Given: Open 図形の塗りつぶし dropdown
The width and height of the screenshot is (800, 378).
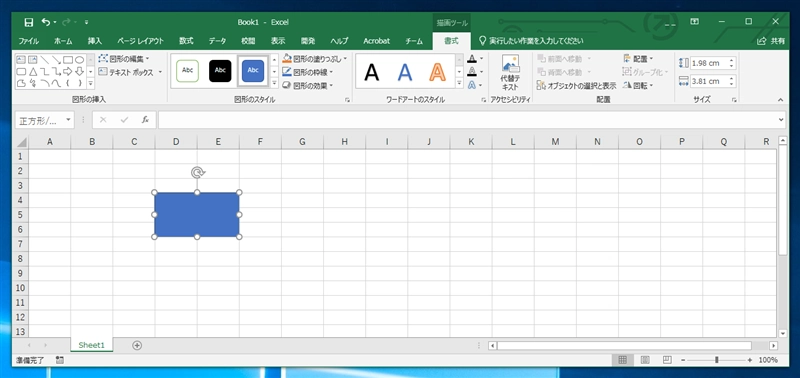Looking at the screenshot, I should point(314,59).
